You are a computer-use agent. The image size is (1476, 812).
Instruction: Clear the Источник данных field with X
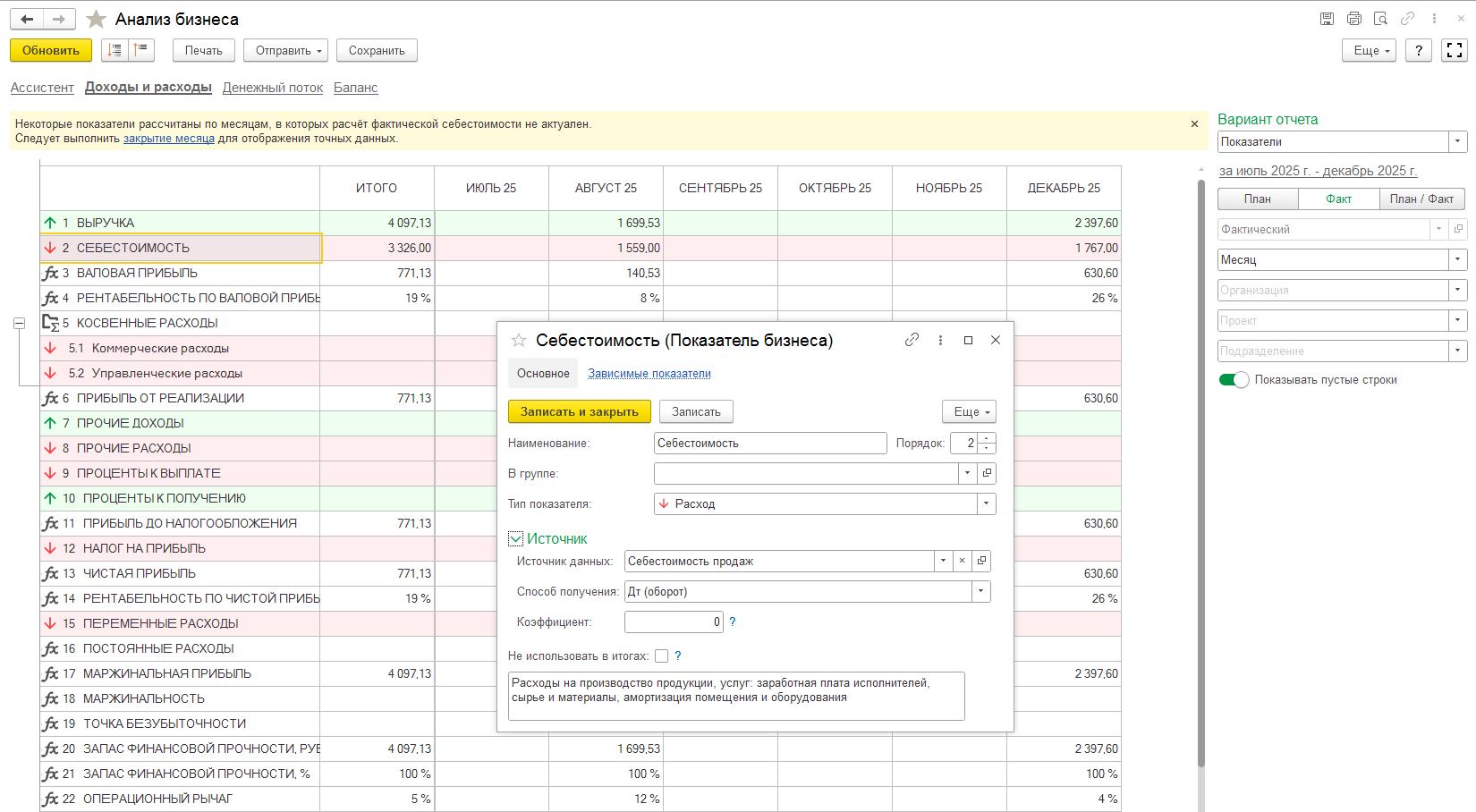(x=962, y=561)
